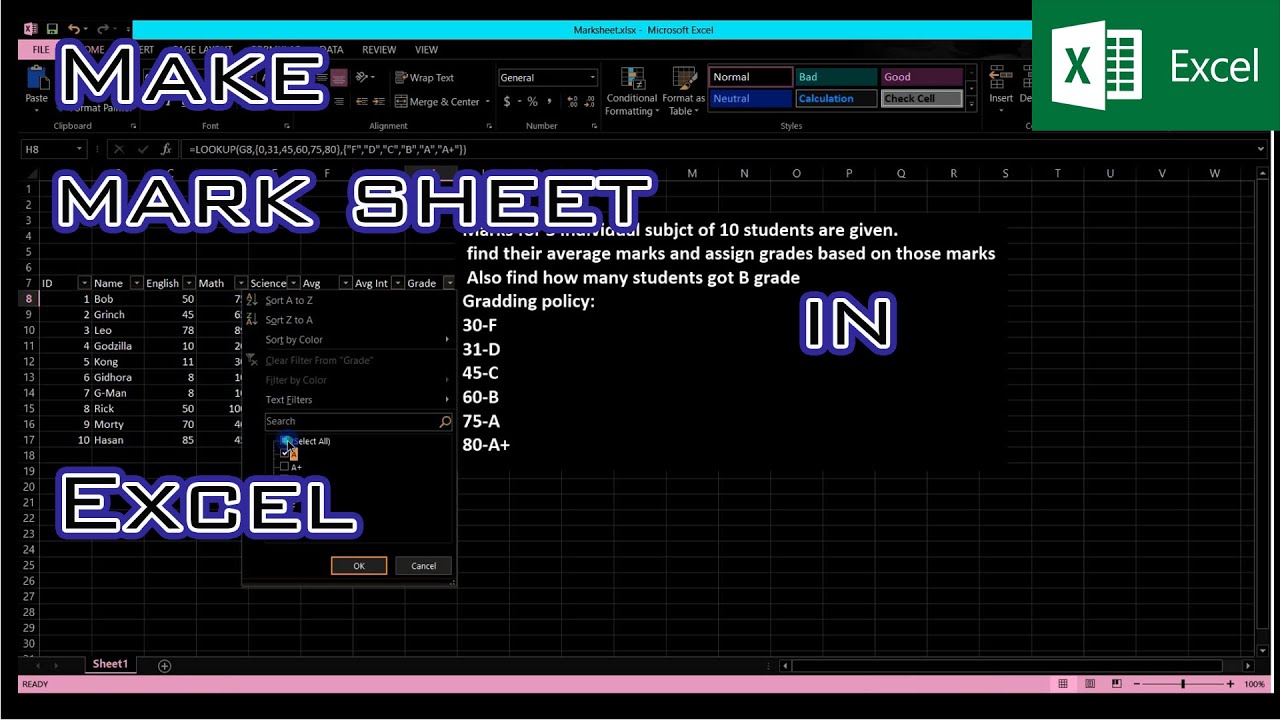Switch to the VIEW ribbon tab

pyautogui.click(x=426, y=49)
